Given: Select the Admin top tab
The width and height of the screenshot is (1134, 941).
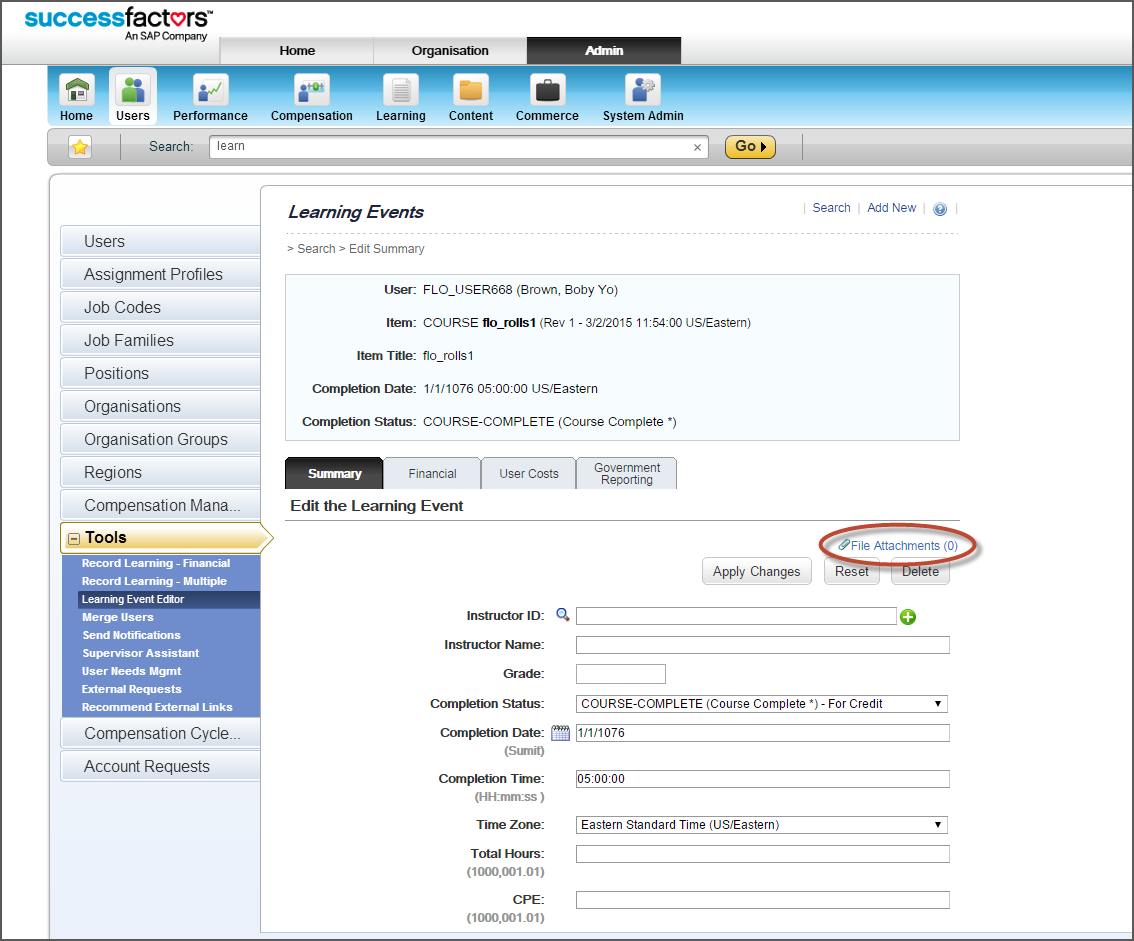Looking at the screenshot, I should click(604, 51).
